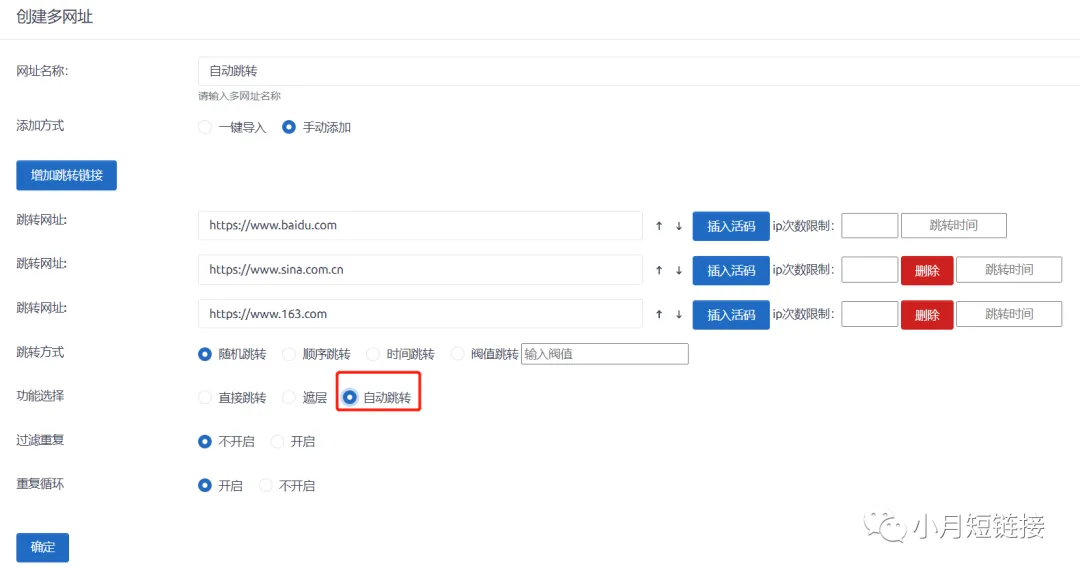
Task: Enable 开启 for 过滤重复
Action: [277, 442]
